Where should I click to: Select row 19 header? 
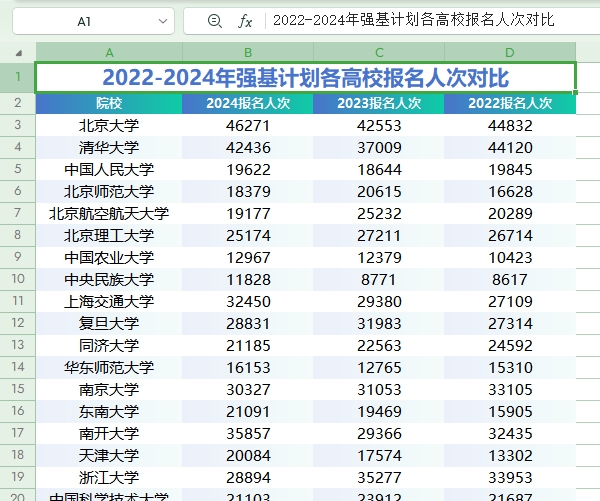pos(18,477)
